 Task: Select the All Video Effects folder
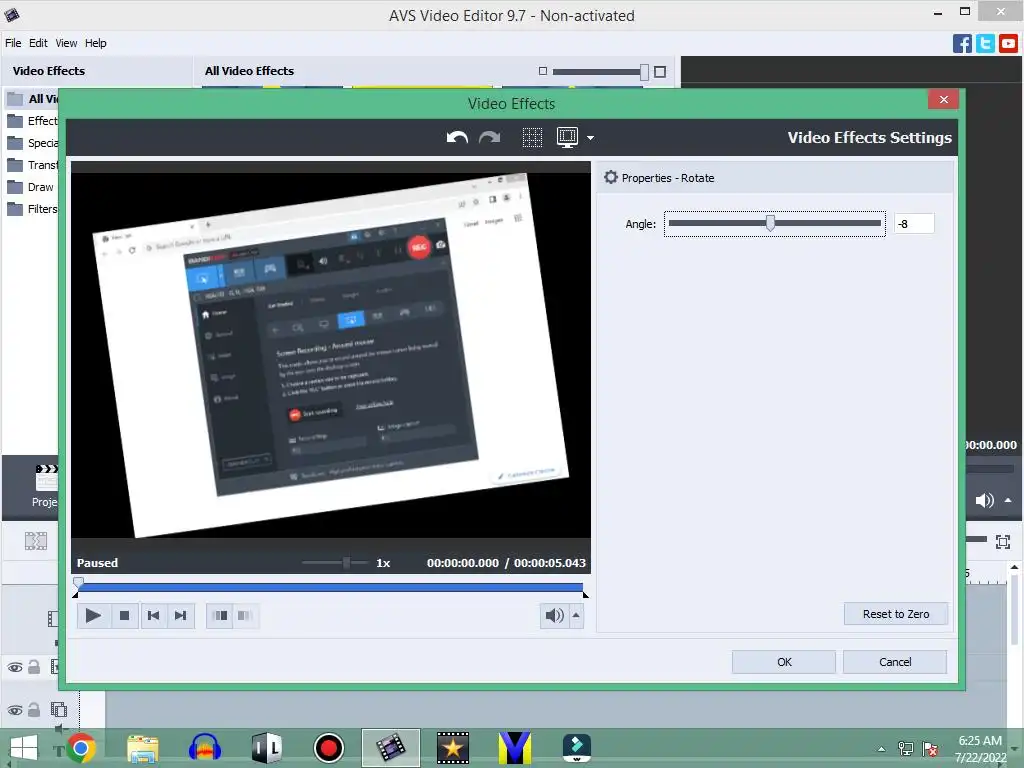(33, 99)
